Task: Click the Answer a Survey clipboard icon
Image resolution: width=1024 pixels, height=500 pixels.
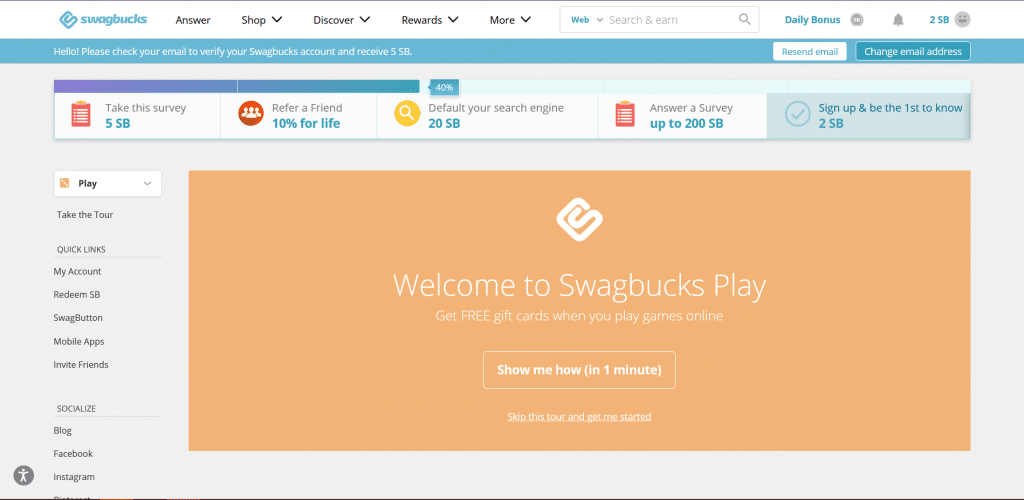Action: [x=625, y=115]
